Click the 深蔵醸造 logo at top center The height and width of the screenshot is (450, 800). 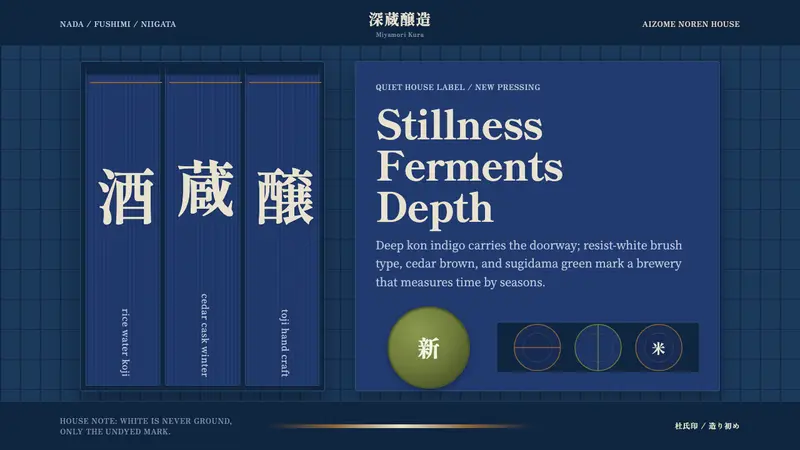(x=399, y=19)
